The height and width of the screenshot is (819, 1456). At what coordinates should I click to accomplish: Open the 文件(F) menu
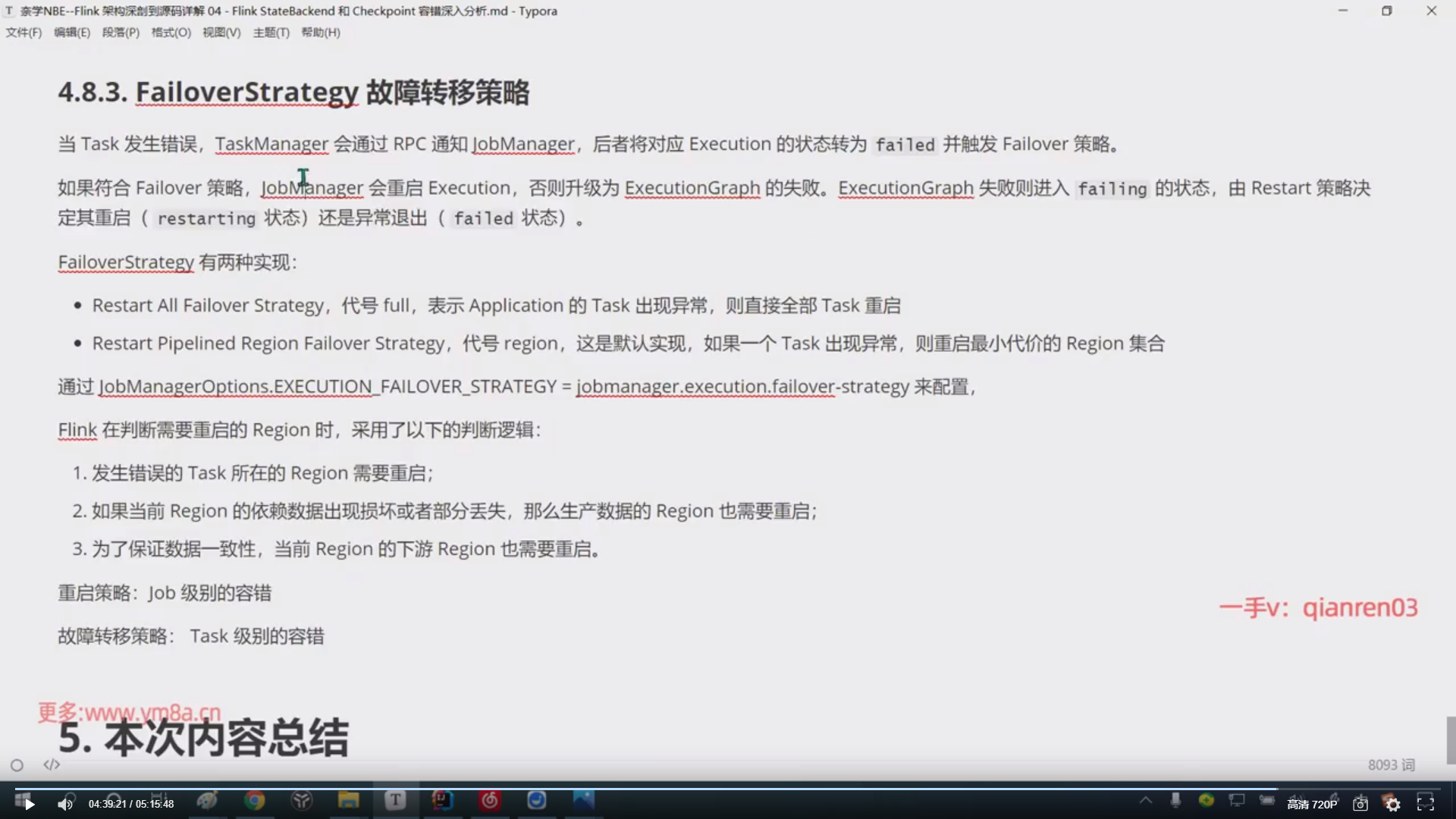pos(24,33)
